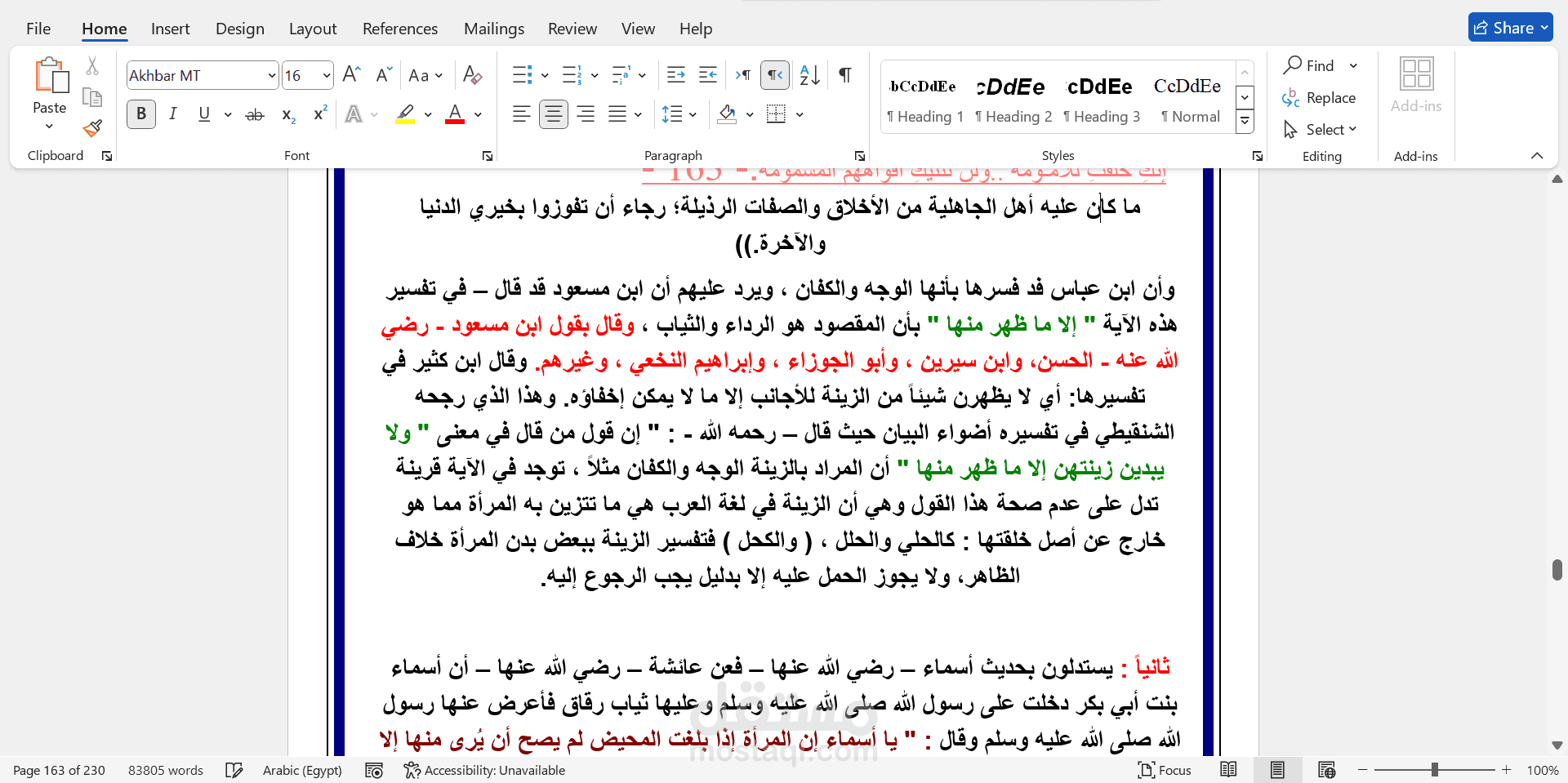The image size is (1568, 783).
Task: Toggle Bold formatting
Action: point(141,114)
